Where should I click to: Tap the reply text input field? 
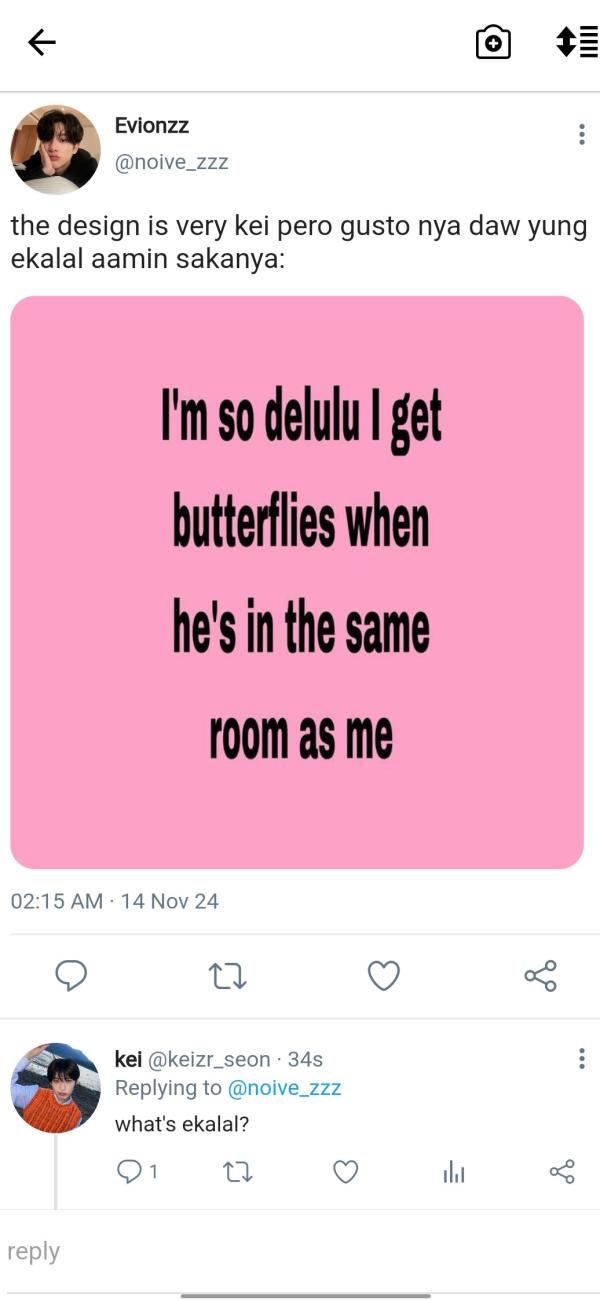[x=300, y=1251]
